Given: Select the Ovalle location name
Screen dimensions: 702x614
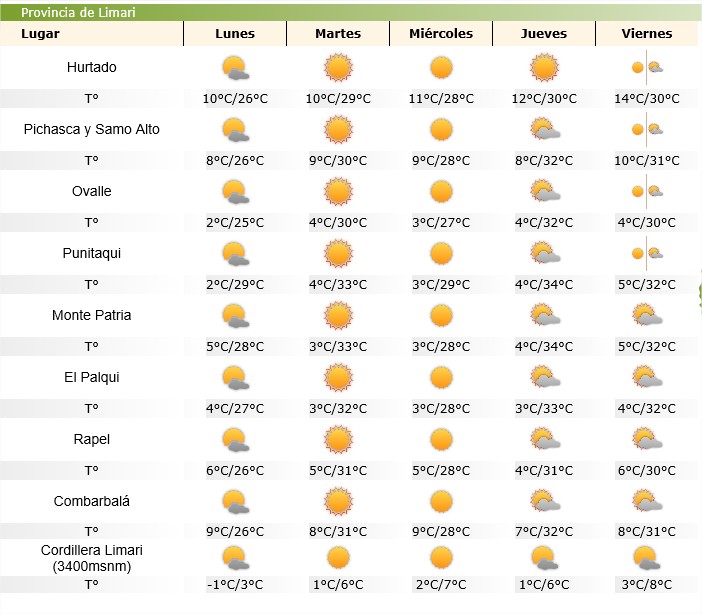Looking at the screenshot, I should point(91,192).
